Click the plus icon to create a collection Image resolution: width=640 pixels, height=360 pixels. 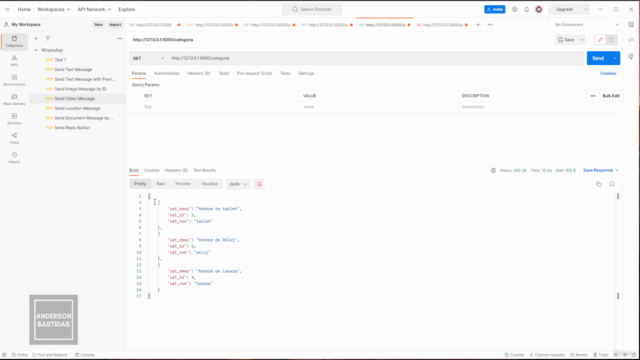point(36,38)
